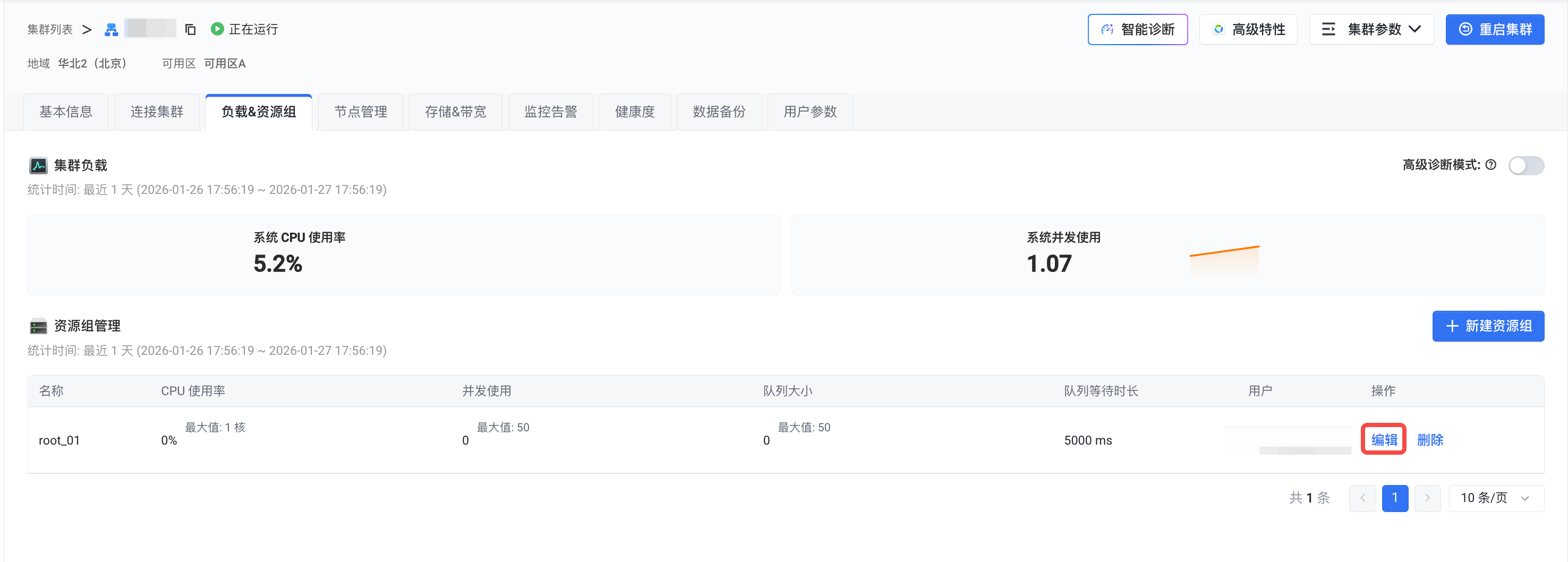Click 集群列表 breadcrumb link
1568x562 pixels.
coord(50,29)
